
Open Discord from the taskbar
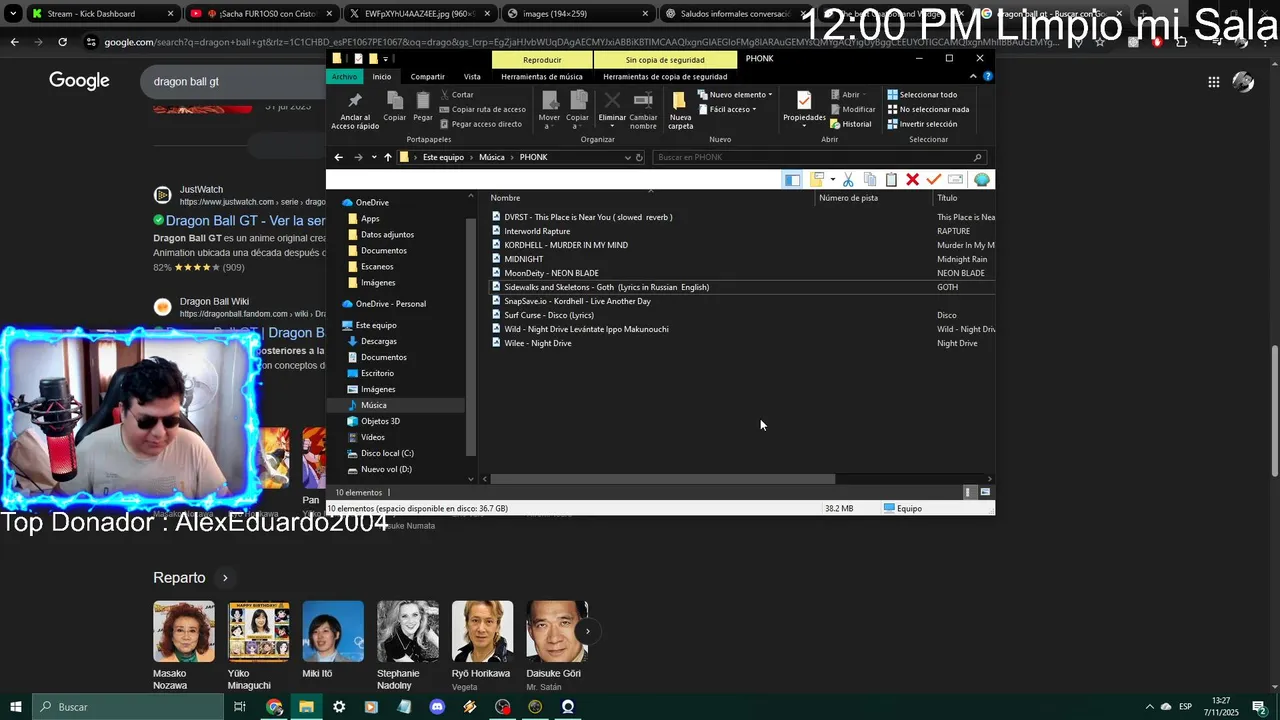click(x=437, y=707)
